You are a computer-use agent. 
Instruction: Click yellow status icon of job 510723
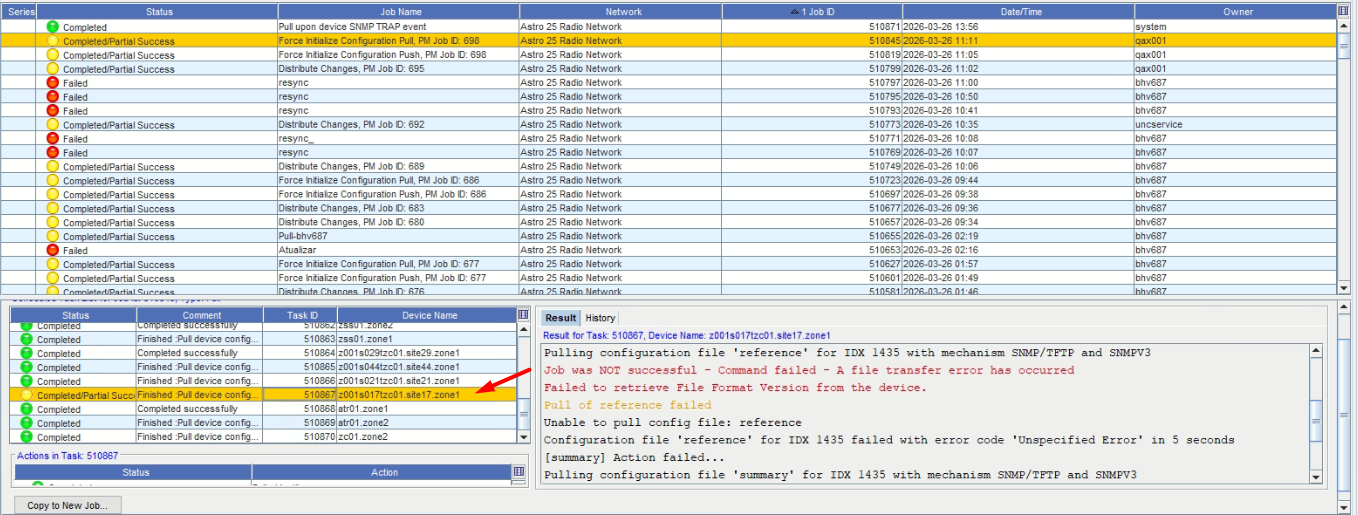53,181
